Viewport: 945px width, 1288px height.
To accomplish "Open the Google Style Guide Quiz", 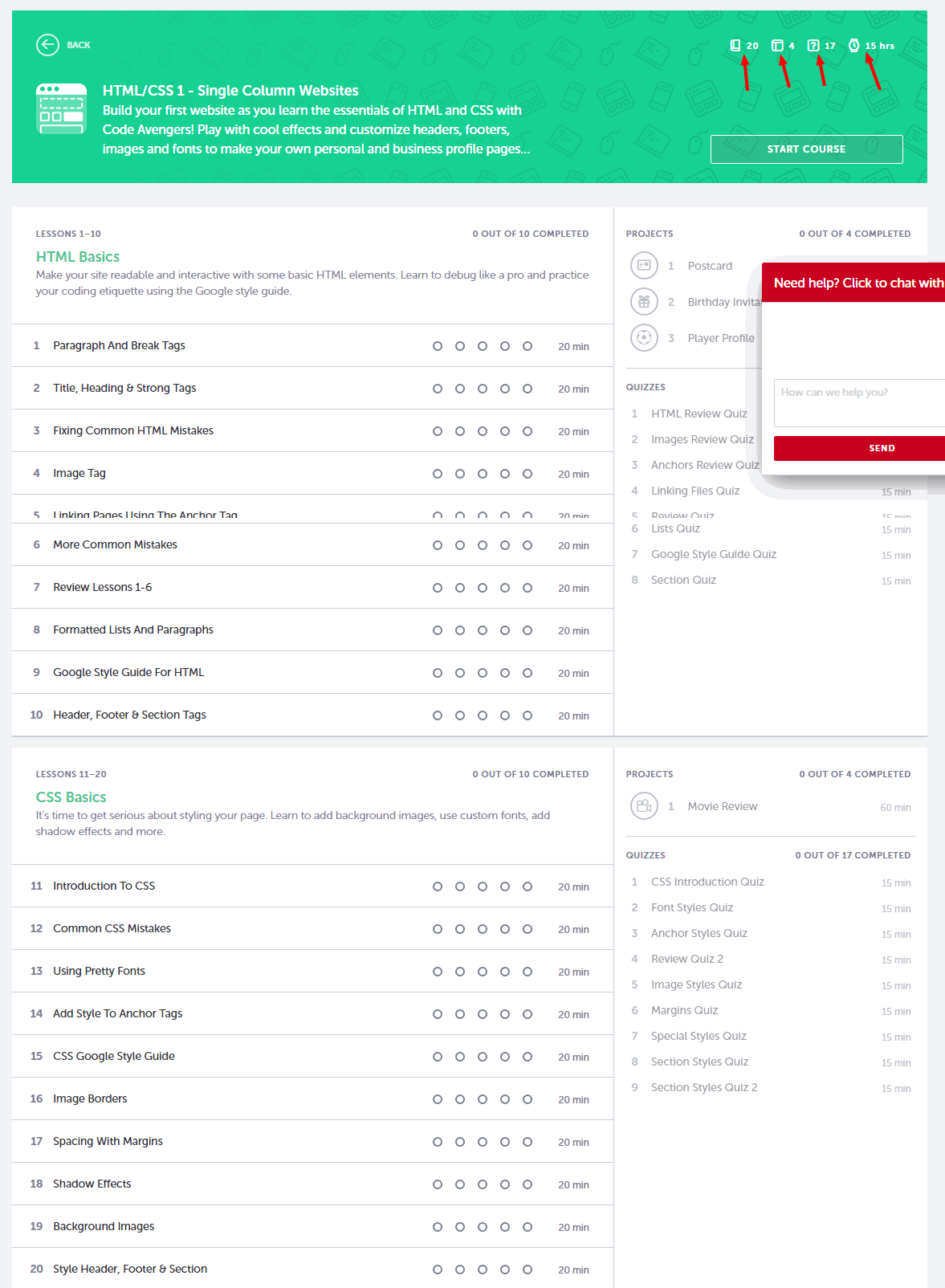I will (714, 554).
